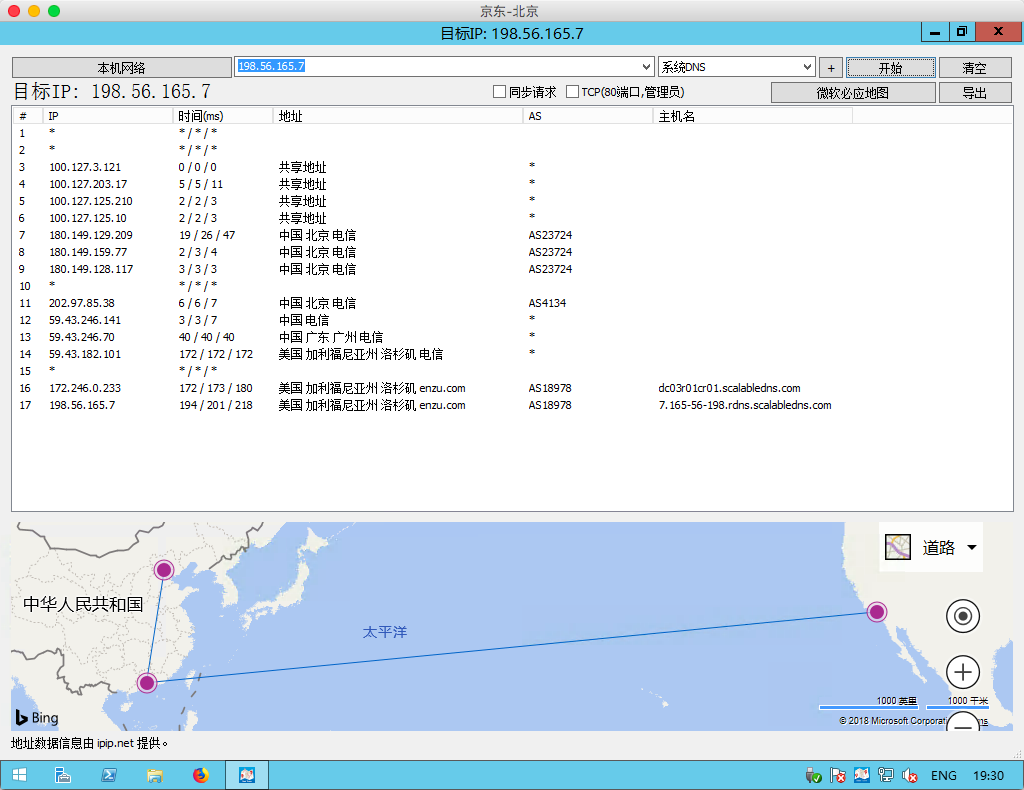Click the 地址 column header
The image size is (1024, 790).
tap(398, 116)
